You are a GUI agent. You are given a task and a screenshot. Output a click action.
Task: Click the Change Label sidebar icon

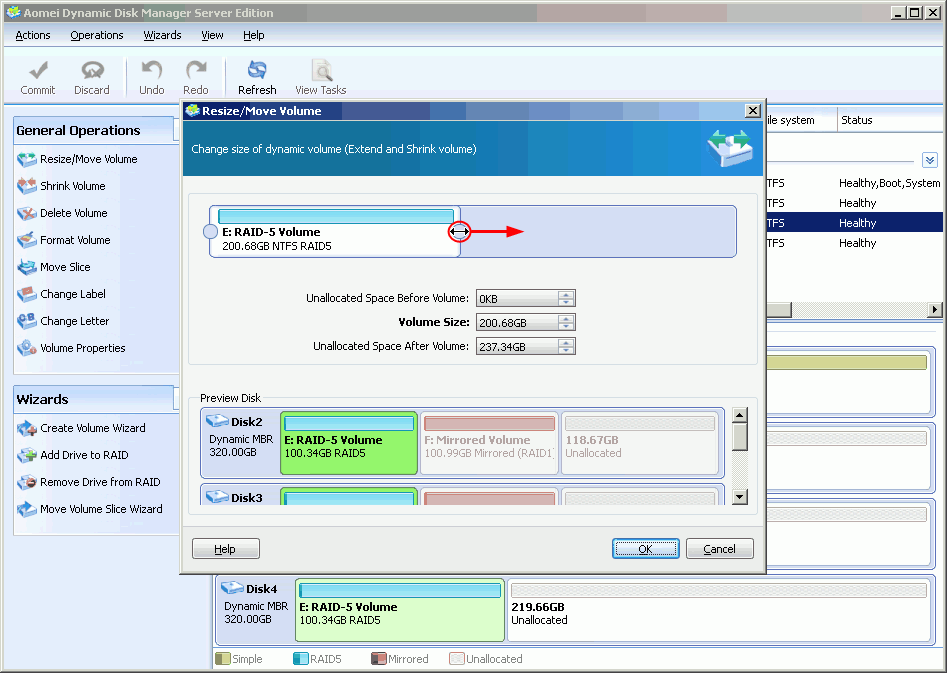coord(27,294)
